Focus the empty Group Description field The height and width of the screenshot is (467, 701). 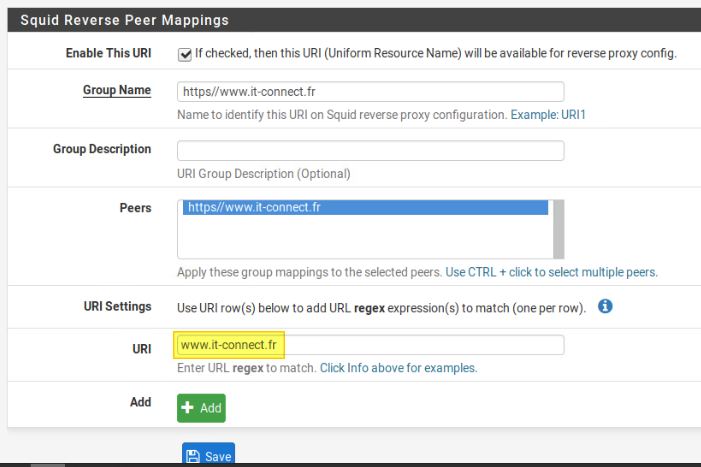(x=370, y=150)
